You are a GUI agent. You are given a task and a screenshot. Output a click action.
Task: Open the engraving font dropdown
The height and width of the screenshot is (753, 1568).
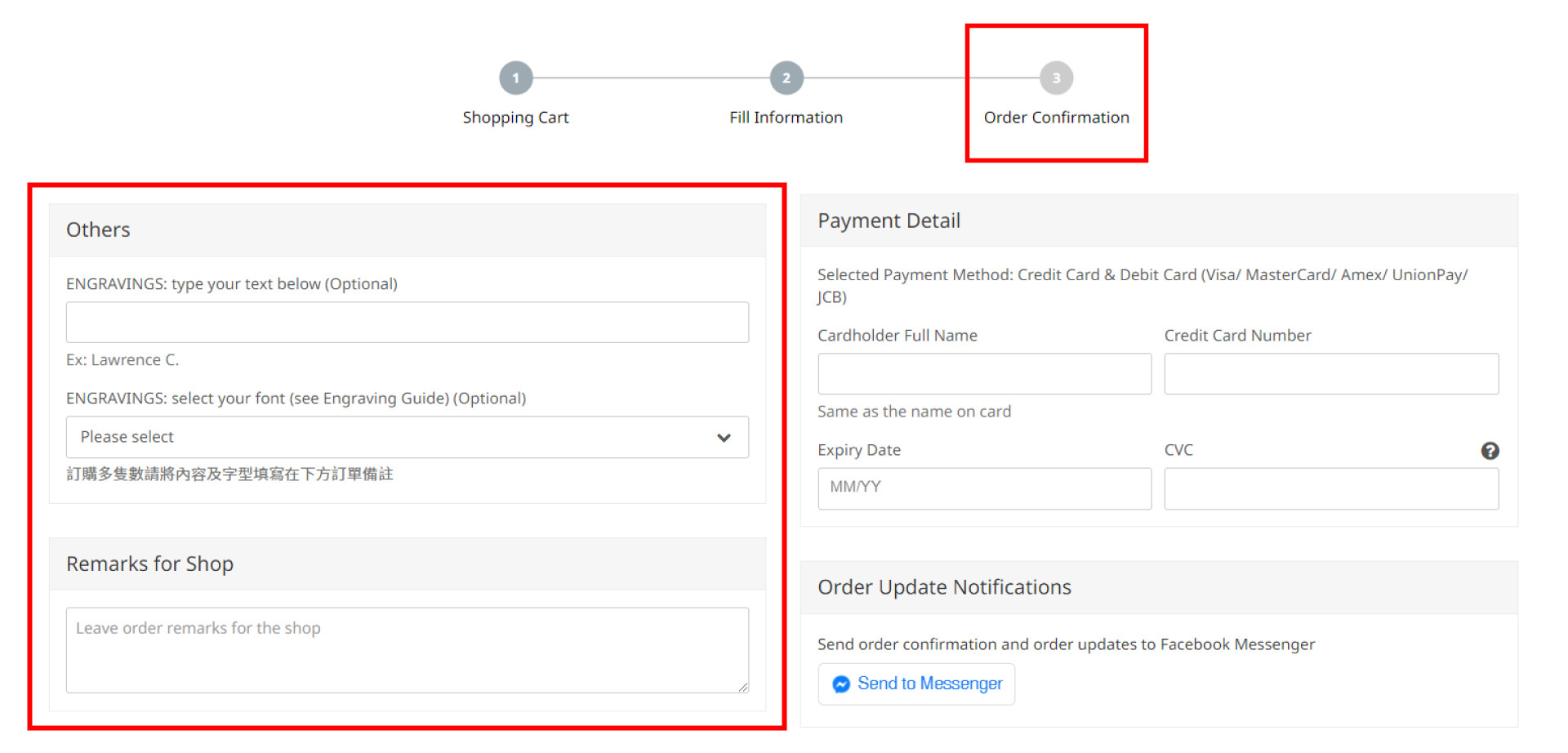click(x=408, y=437)
